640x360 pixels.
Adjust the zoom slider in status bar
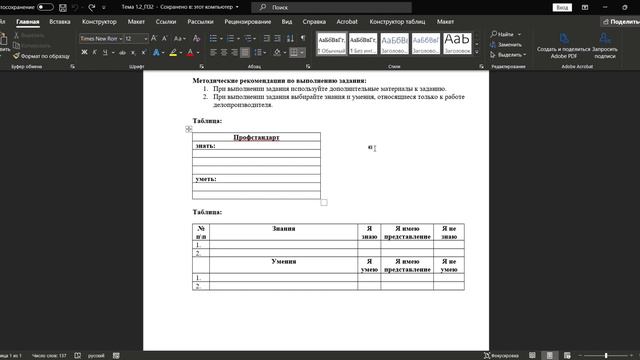click(606, 356)
